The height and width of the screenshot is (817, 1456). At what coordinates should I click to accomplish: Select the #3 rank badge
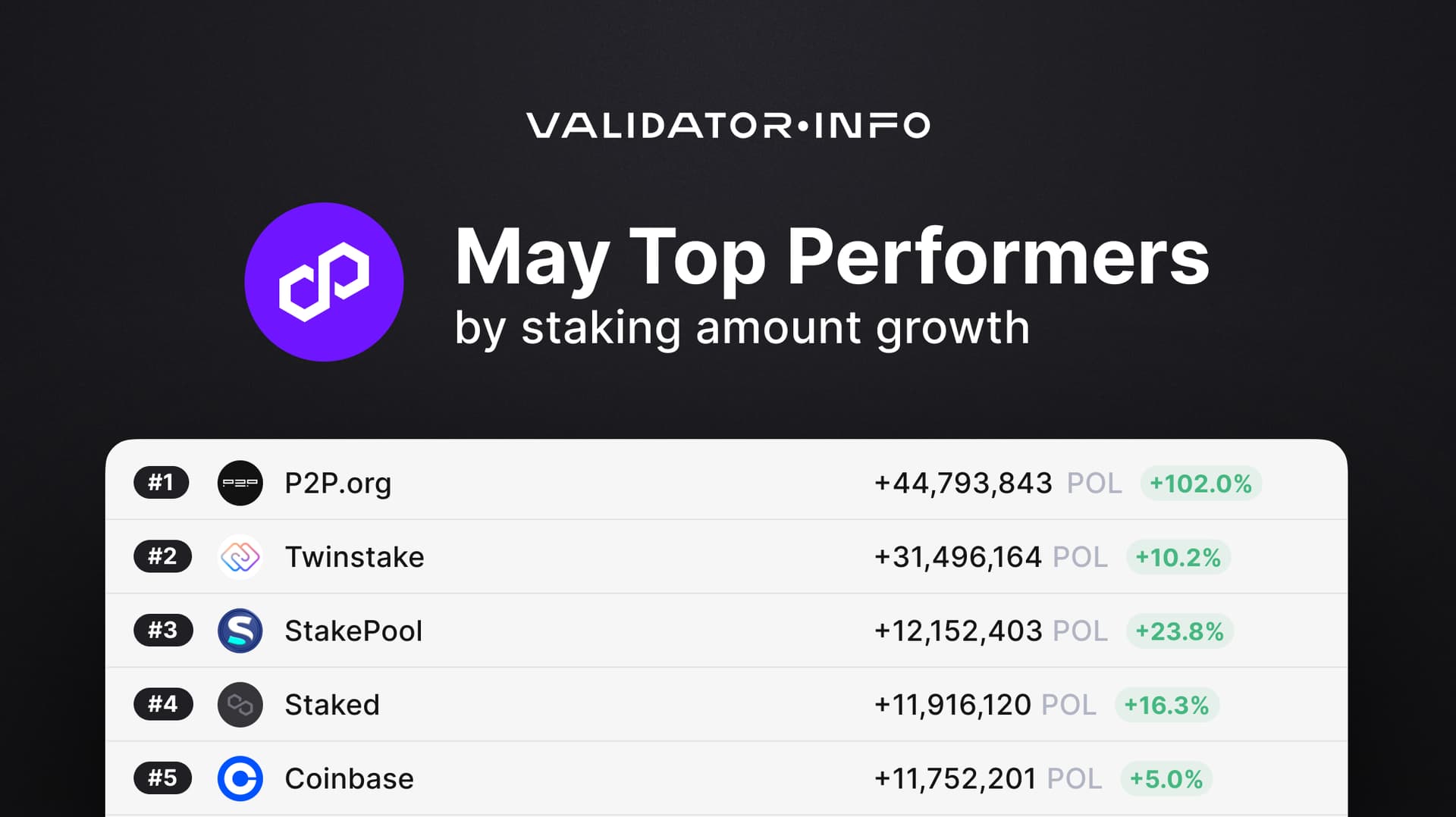pyautogui.click(x=163, y=630)
